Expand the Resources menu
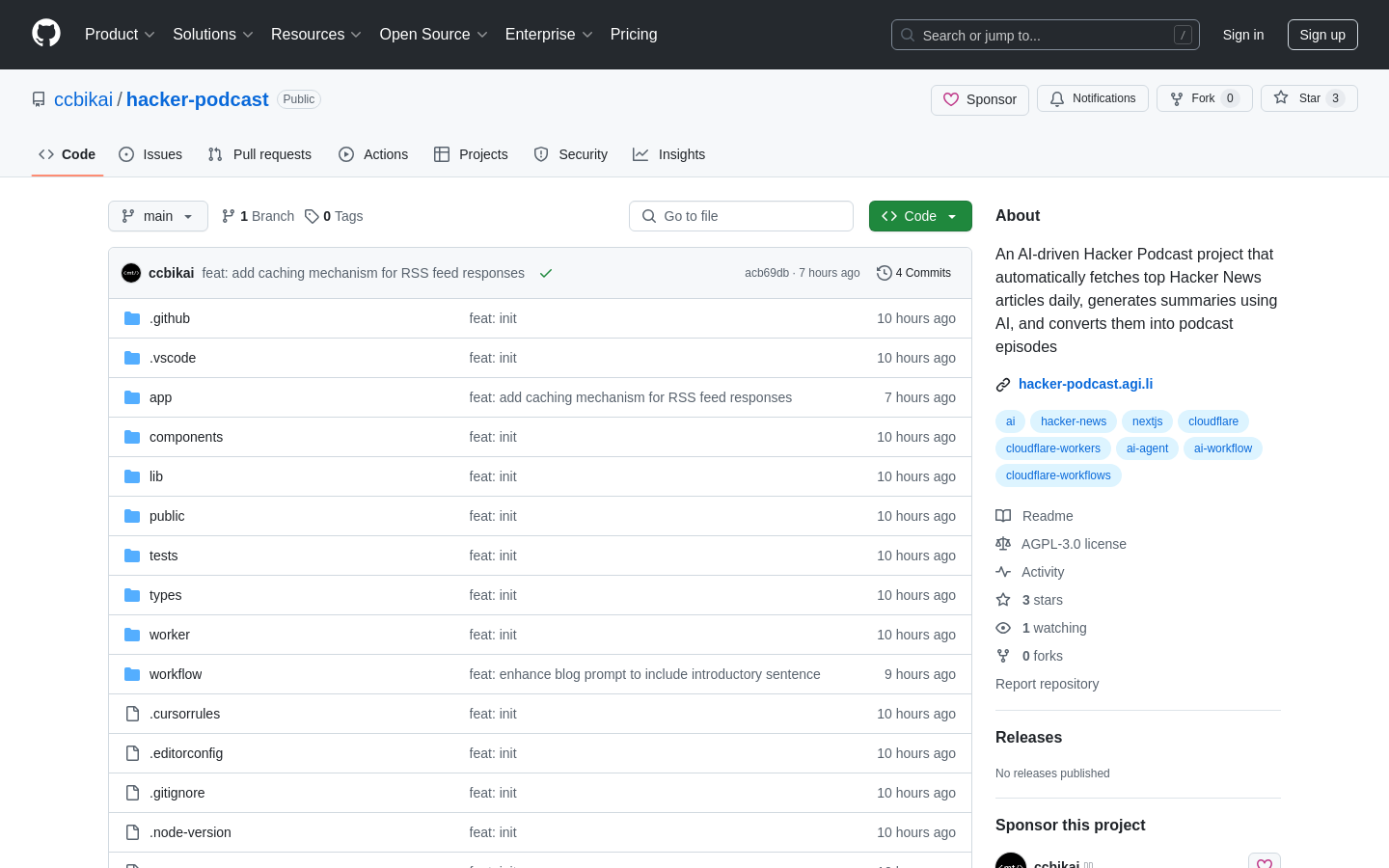 316,34
